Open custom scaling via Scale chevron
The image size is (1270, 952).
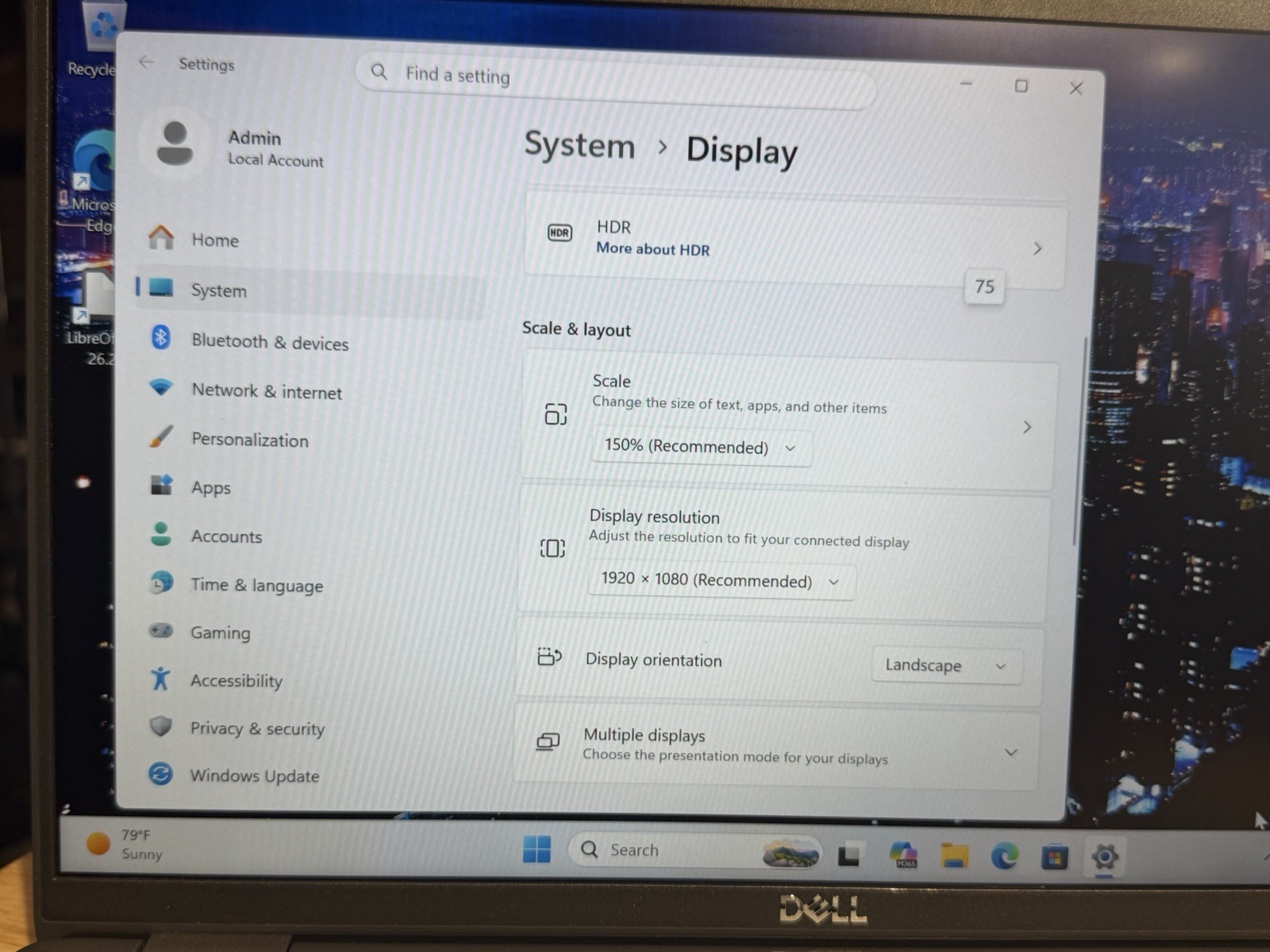pyautogui.click(x=1027, y=427)
